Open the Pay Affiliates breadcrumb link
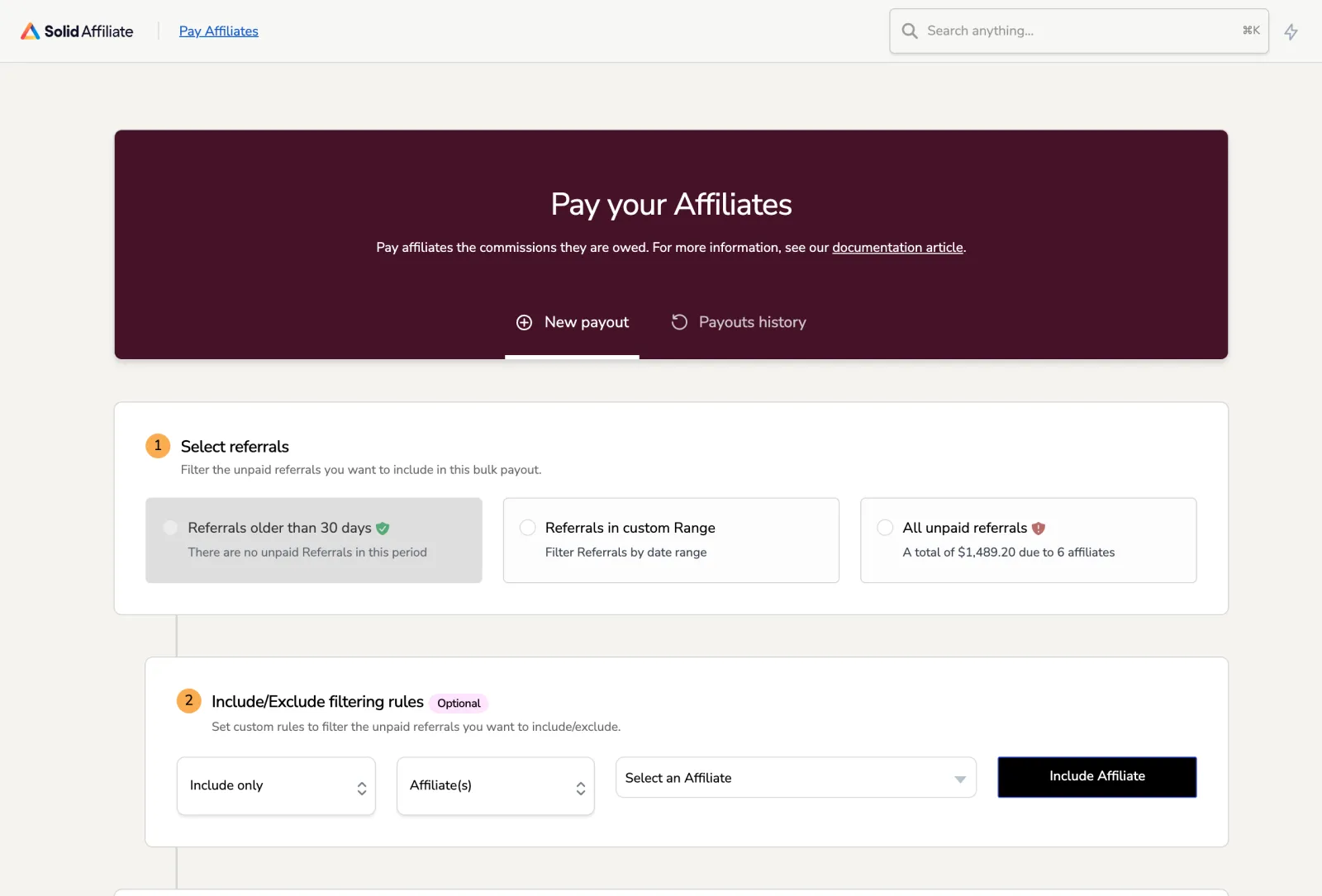The image size is (1322, 896). click(x=219, y=31)
